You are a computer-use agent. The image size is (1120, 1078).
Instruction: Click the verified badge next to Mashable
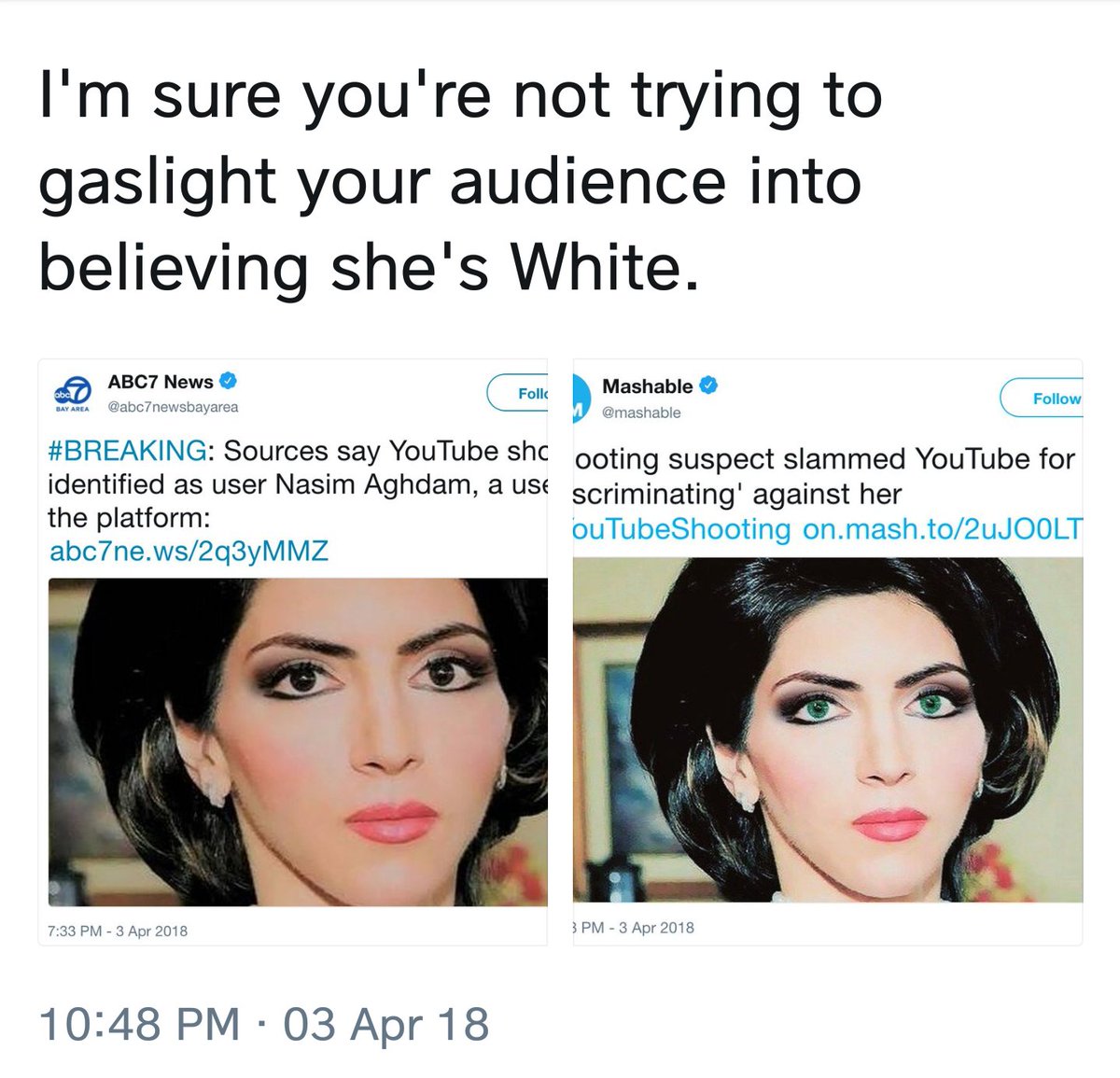coord(707,385)
